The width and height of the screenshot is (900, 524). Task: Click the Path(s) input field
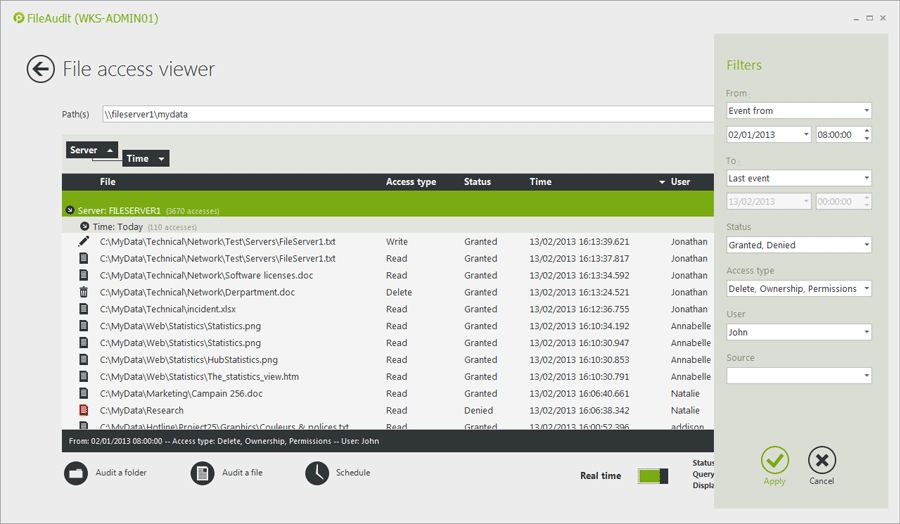[408, 114]
